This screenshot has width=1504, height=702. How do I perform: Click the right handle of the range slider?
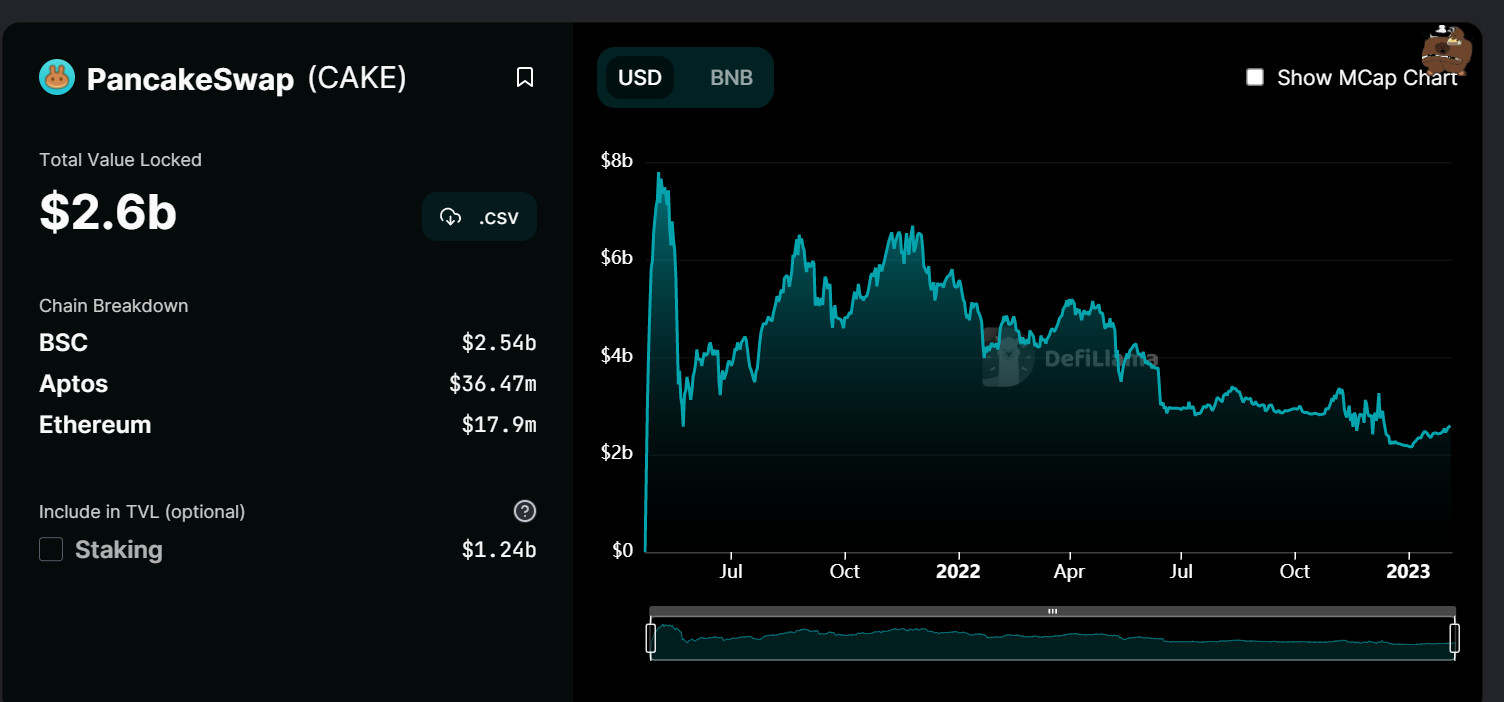(x=1455, y=638)
